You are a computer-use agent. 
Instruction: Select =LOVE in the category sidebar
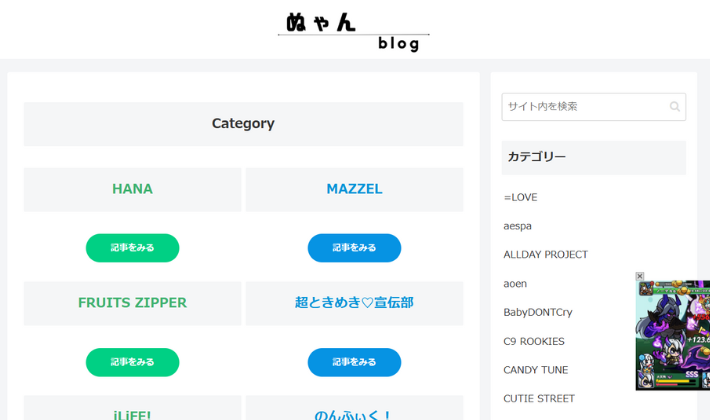click(521, 197)
